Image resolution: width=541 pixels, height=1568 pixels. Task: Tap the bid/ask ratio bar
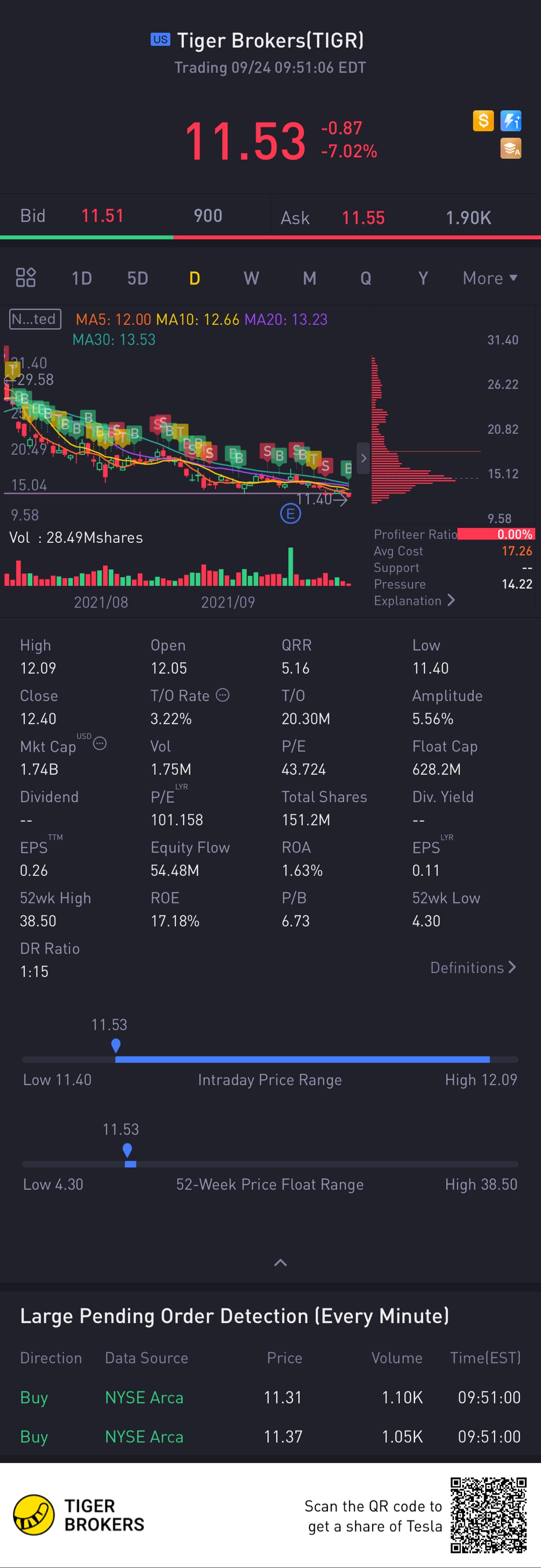pos(270,237)
